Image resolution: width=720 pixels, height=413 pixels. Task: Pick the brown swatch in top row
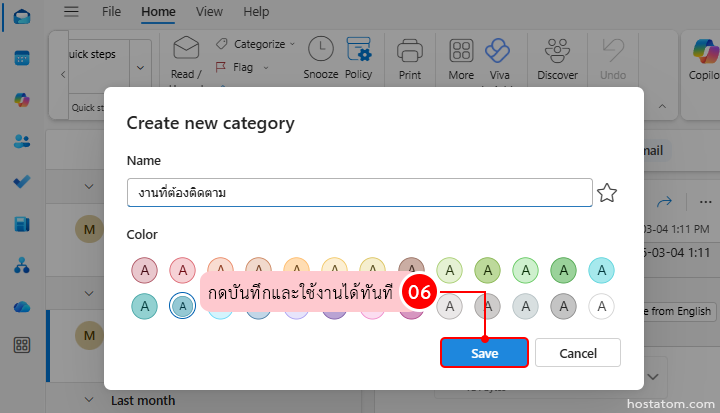(411, 265)
